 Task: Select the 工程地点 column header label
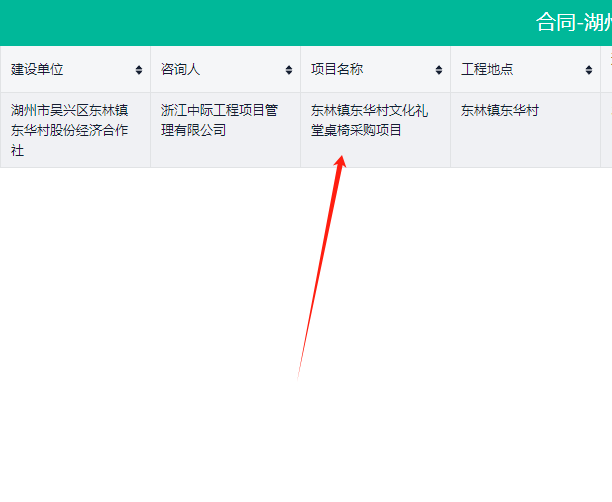487,70
